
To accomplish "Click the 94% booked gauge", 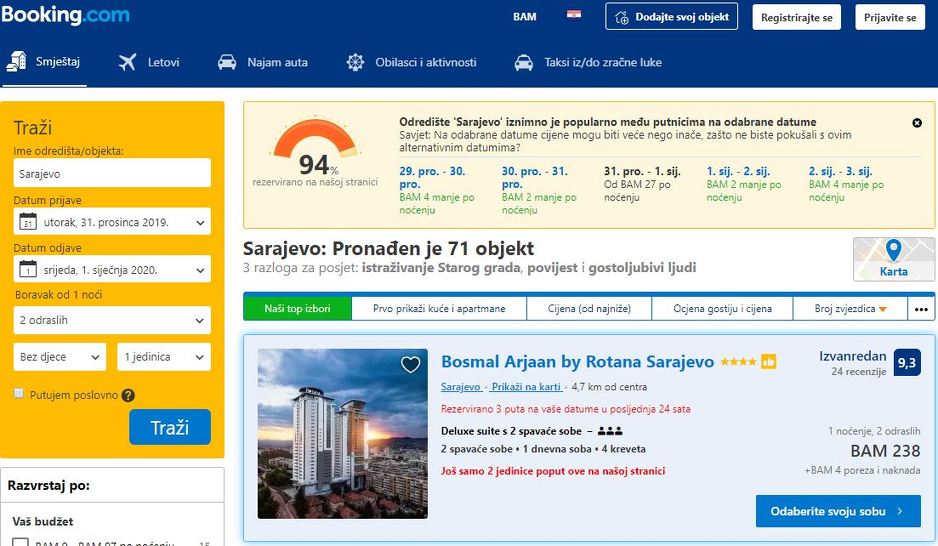I will click(315, 147).
